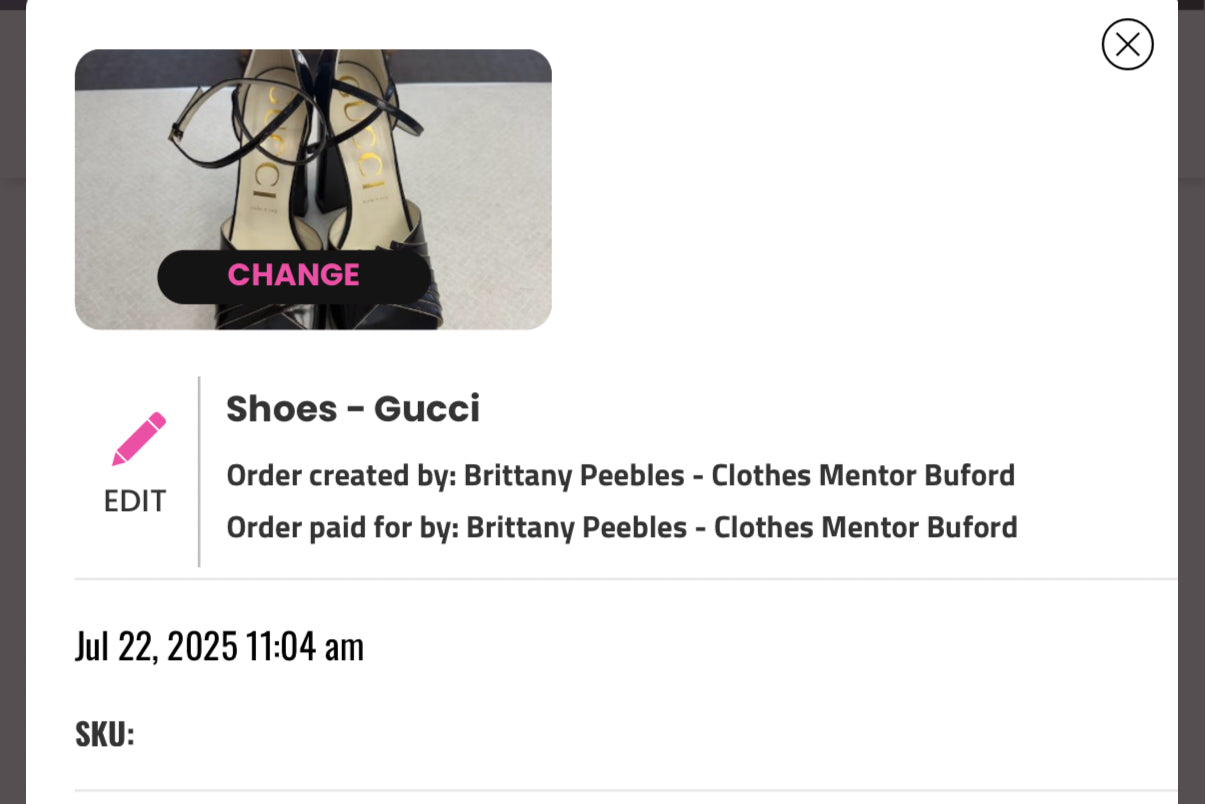Click "Clothes Mentor Buford" in paid-for line
1206x804 pixels.
coord(865,527)
